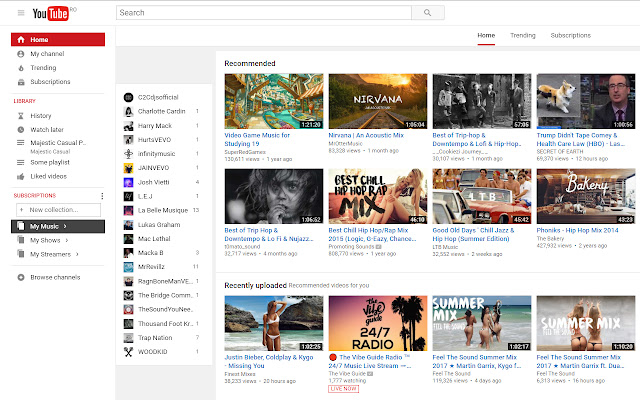
Task: Select The Bridge Comm.. channel
Action: tap(165, 296)
